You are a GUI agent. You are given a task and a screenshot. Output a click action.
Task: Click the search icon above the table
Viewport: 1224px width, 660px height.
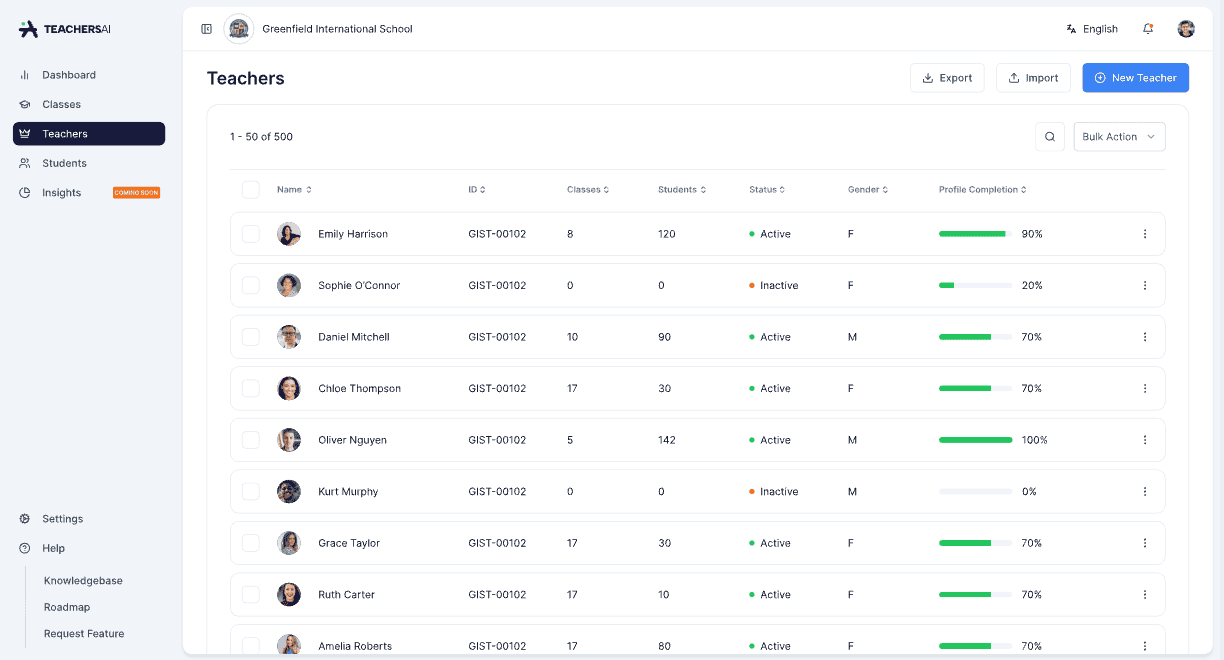pyautogui.click(x=1049, y=137)
